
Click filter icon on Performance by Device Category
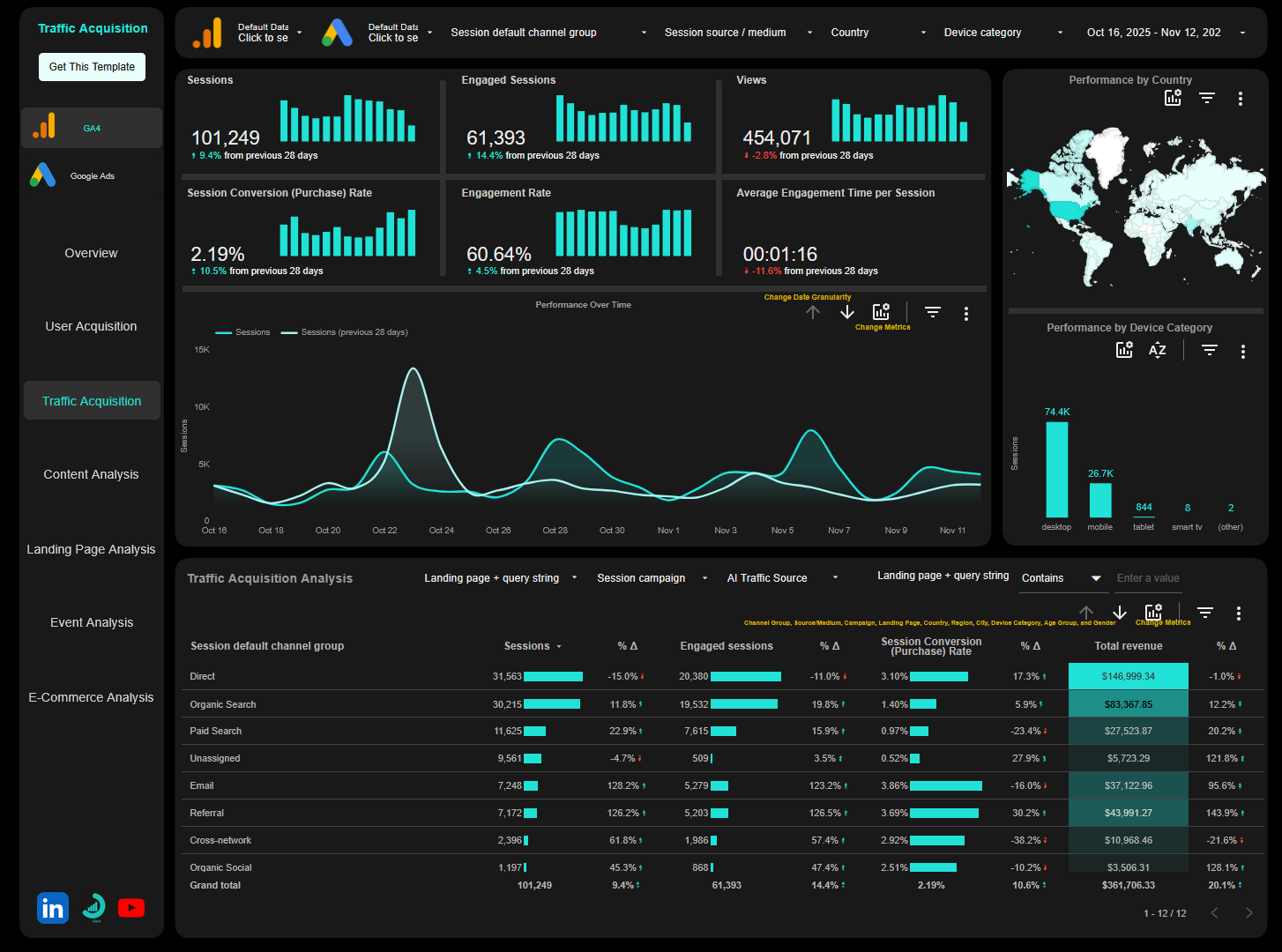1210,350
